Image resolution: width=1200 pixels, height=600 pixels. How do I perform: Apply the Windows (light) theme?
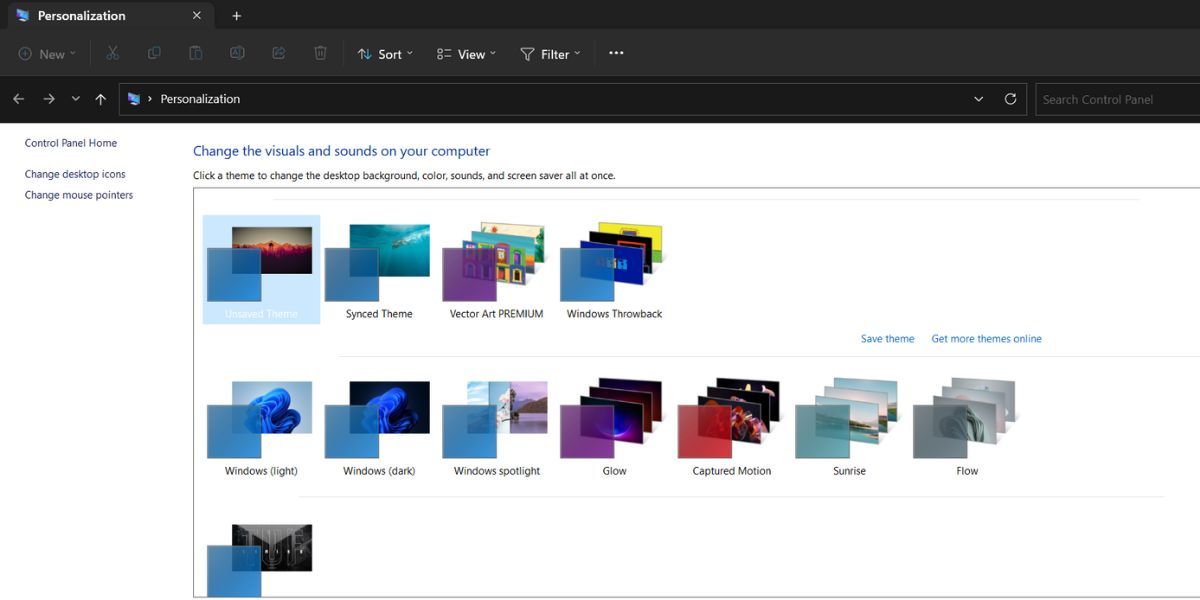click(x=261, y=427)
